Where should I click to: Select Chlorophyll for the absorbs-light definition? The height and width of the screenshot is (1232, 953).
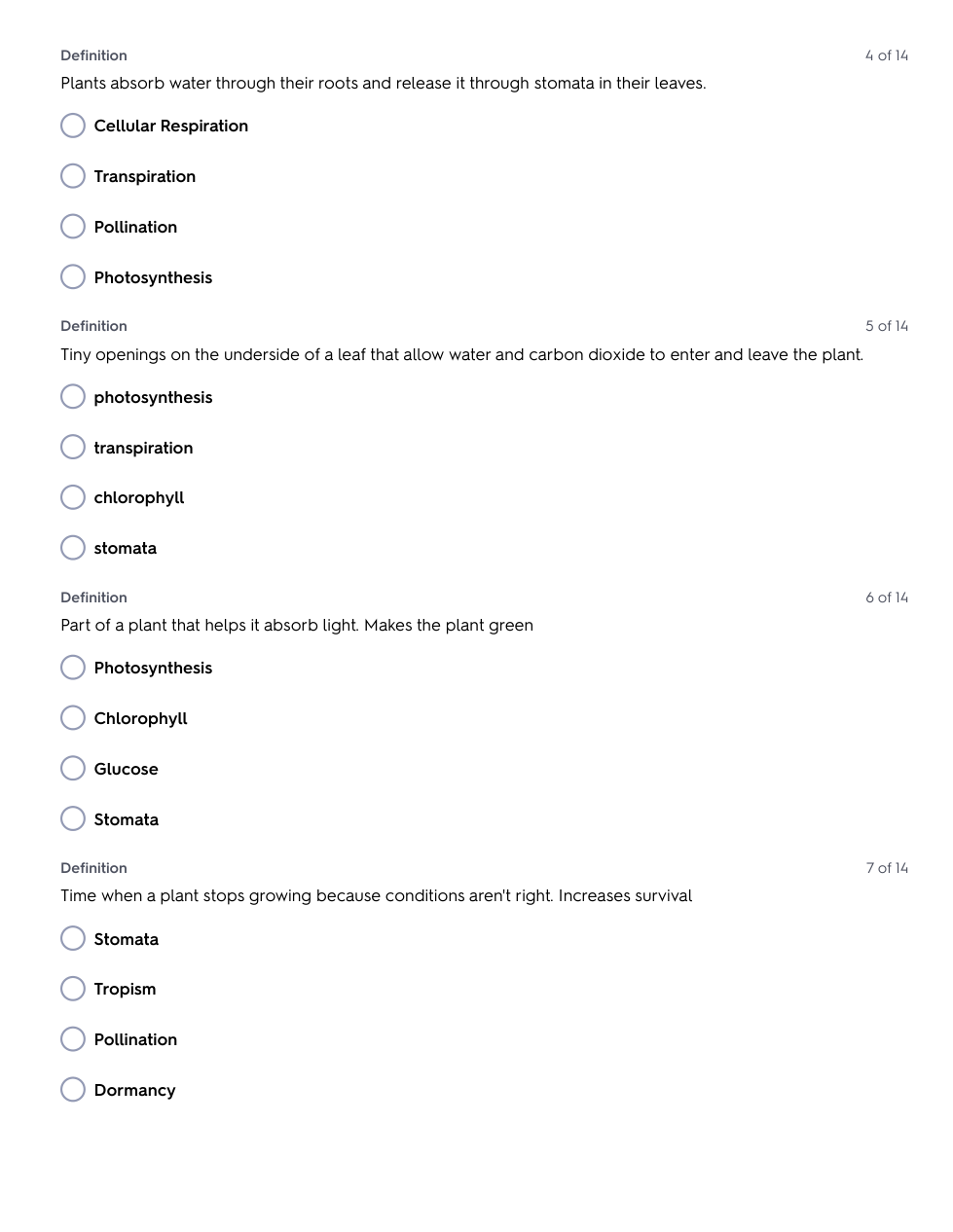(73, 718)
